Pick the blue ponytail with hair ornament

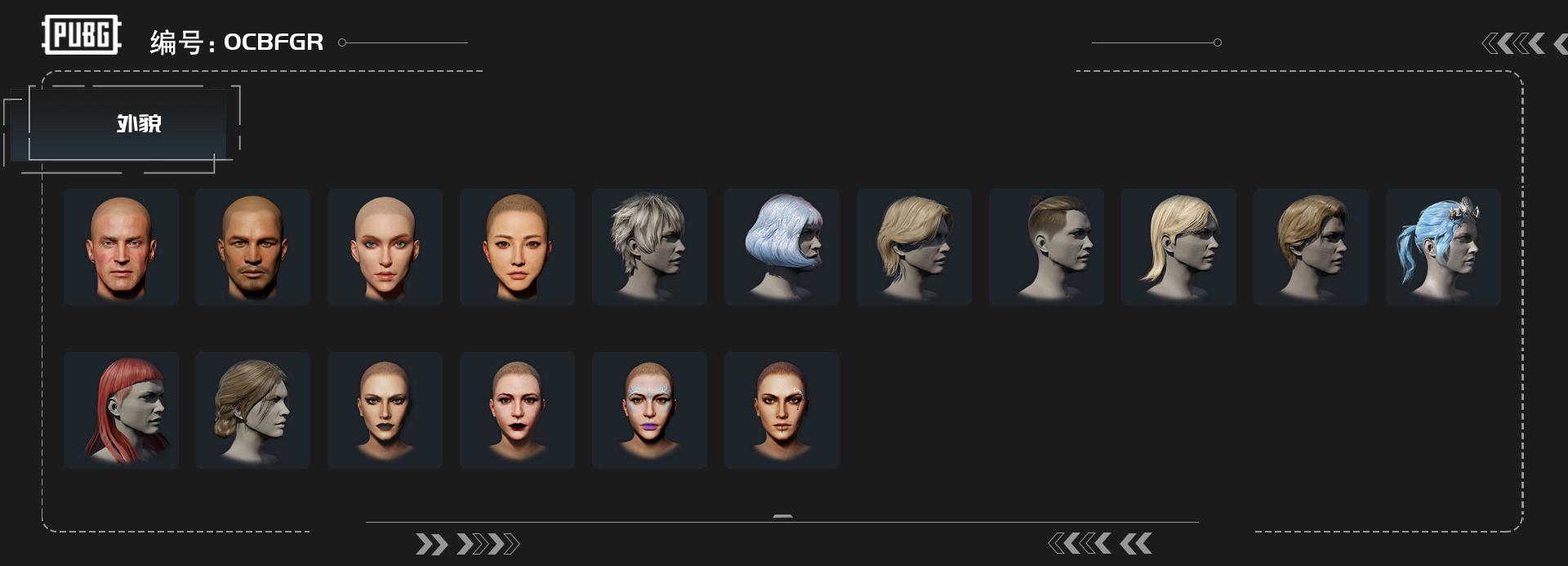[x=1444, y=247]
